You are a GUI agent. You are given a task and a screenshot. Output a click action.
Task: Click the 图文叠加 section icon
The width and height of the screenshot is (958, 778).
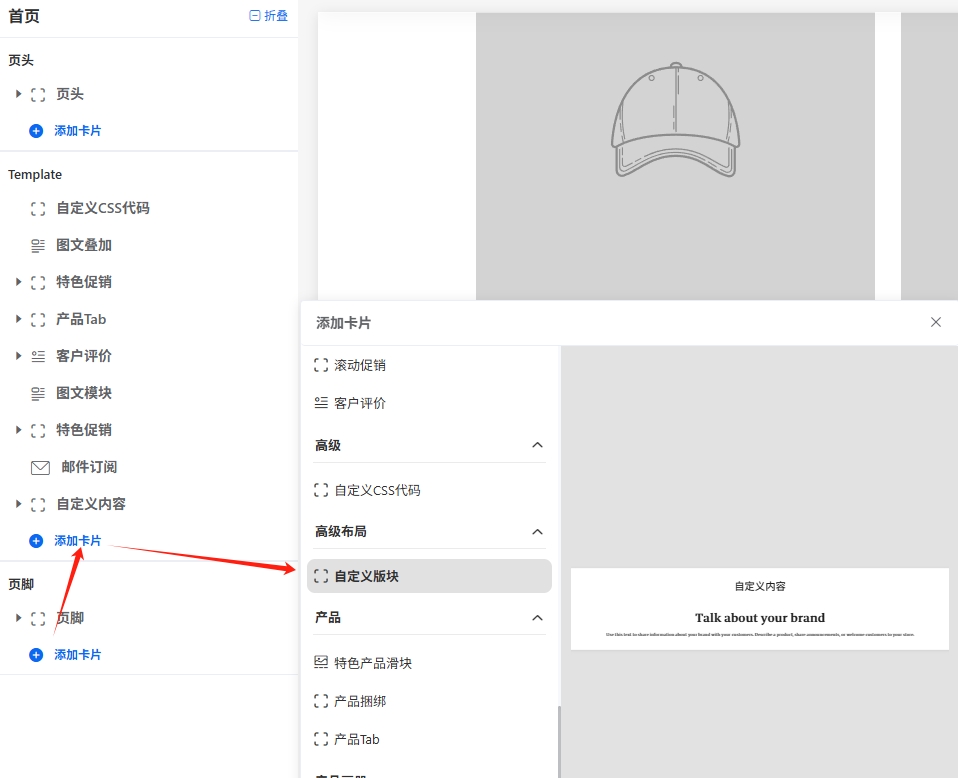[x=38, y=245]
